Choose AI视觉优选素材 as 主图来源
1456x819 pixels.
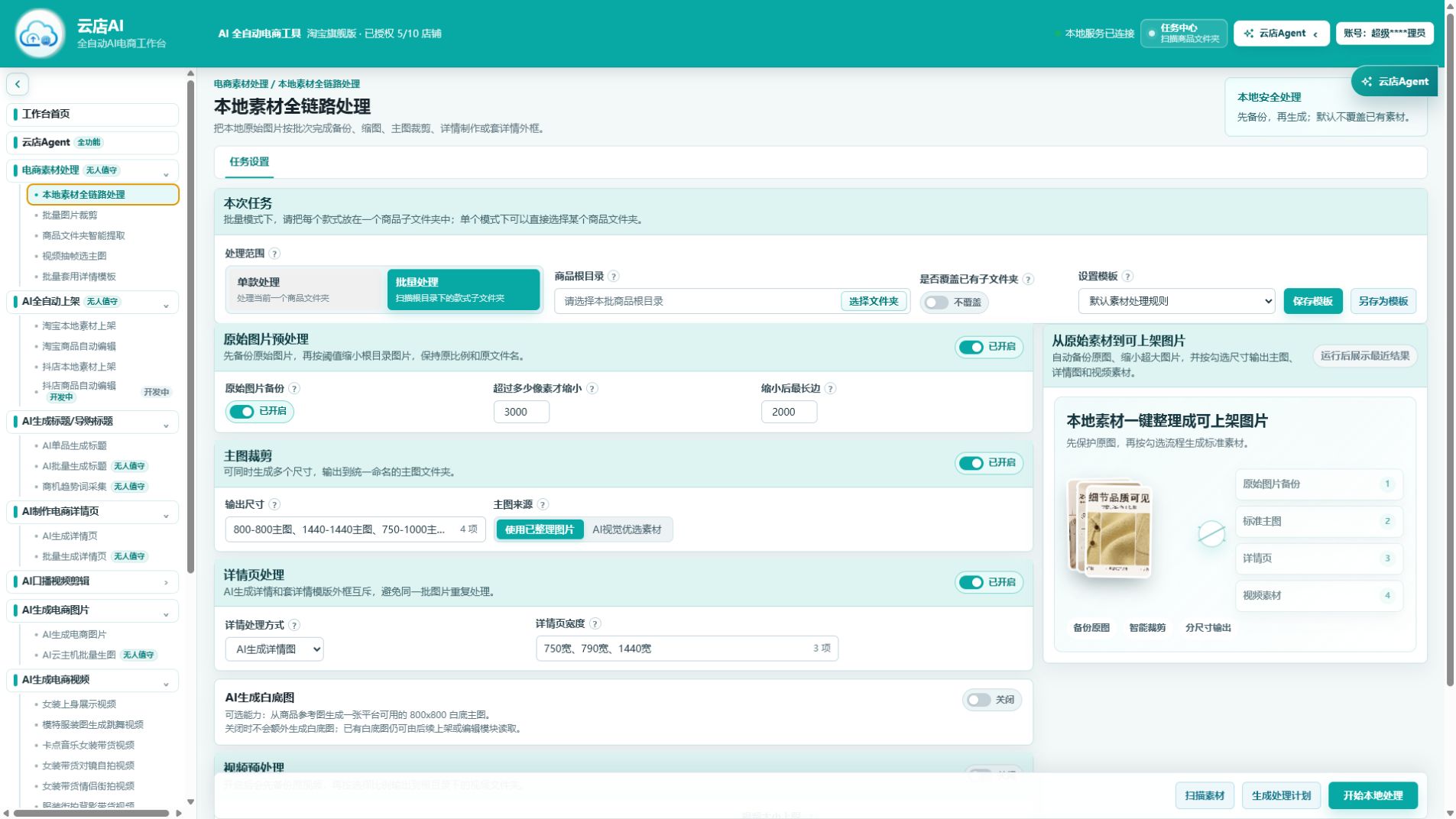(627, 530)
